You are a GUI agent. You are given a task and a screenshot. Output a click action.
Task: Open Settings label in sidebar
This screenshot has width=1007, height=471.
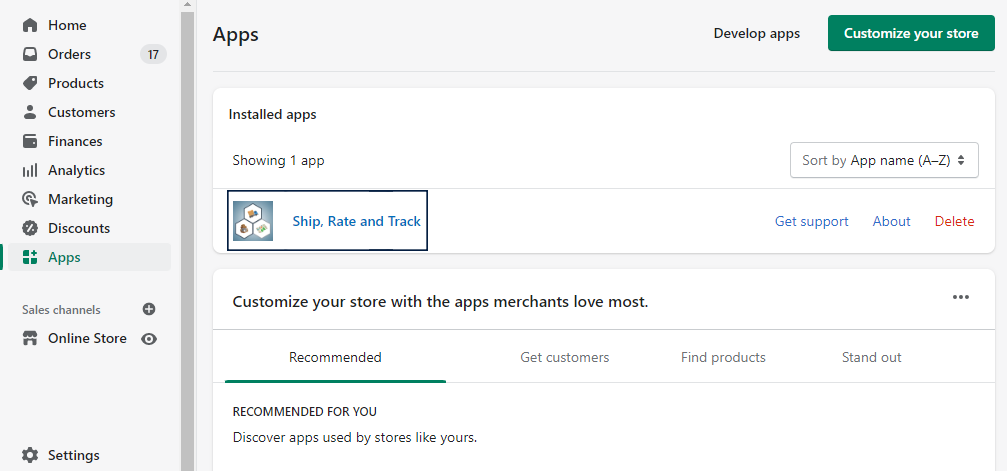[74, 455]
